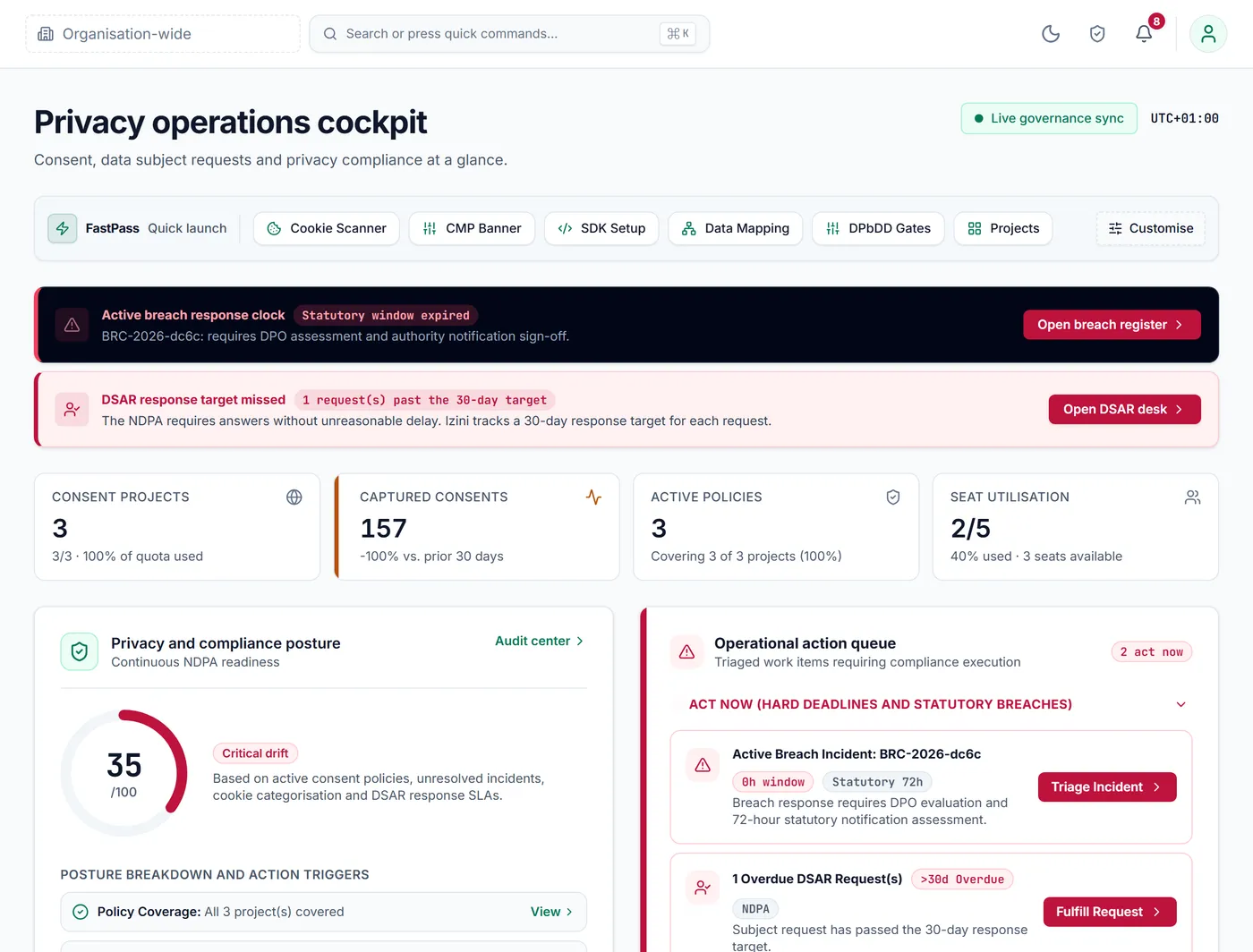Viewport: 1253px width, 952px height.
Task: Click shield icon on Active Policies card
Action: tap(893, 497)
